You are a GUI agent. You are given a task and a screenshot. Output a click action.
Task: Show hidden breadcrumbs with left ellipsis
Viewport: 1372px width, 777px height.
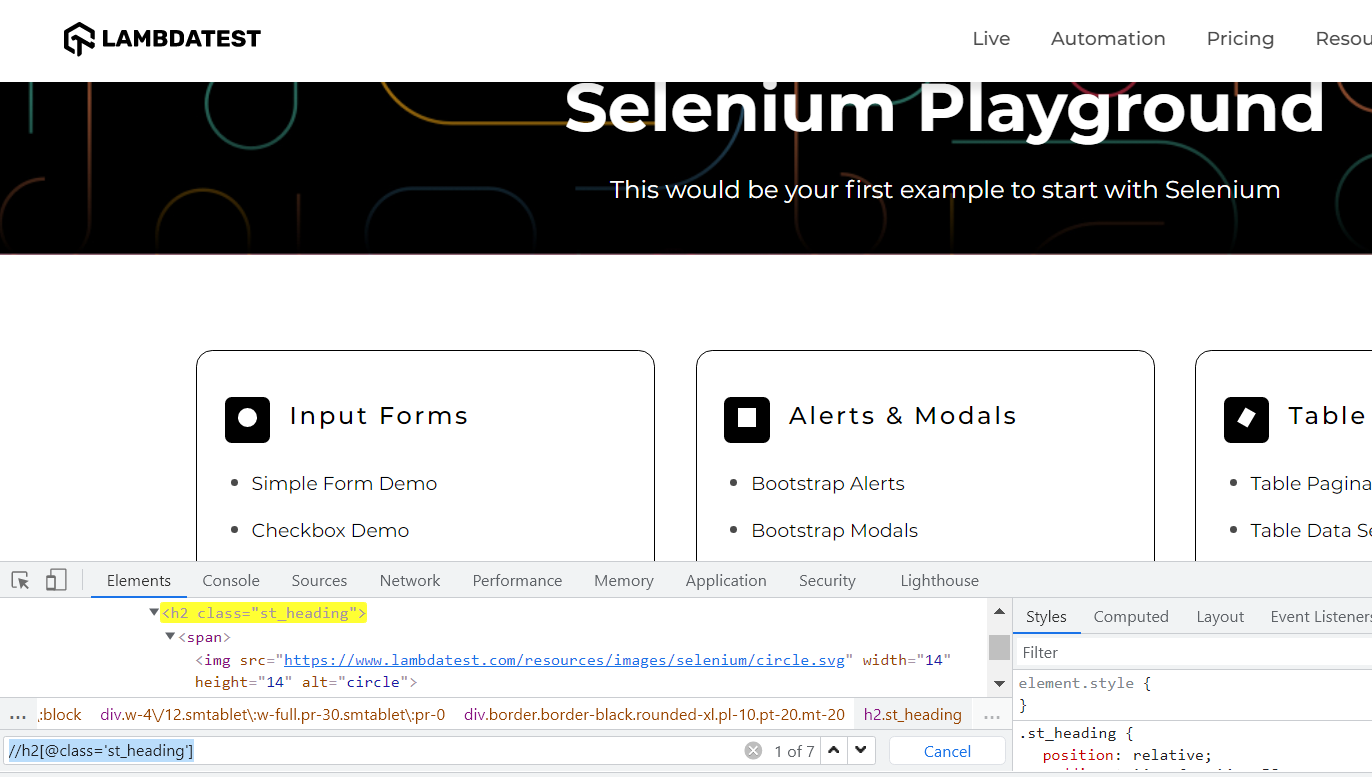18,715
